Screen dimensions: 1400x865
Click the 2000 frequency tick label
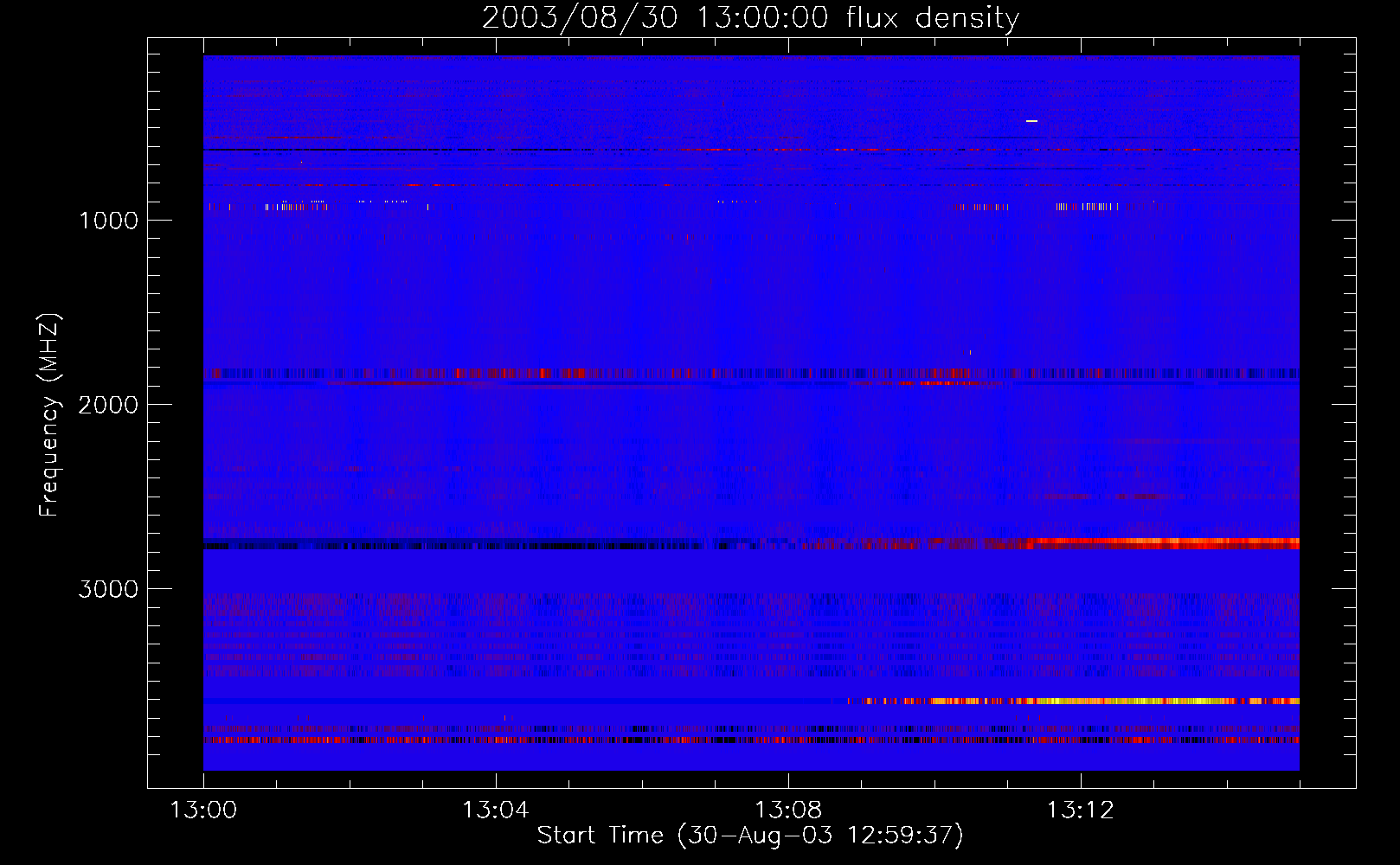coord(108,405)
